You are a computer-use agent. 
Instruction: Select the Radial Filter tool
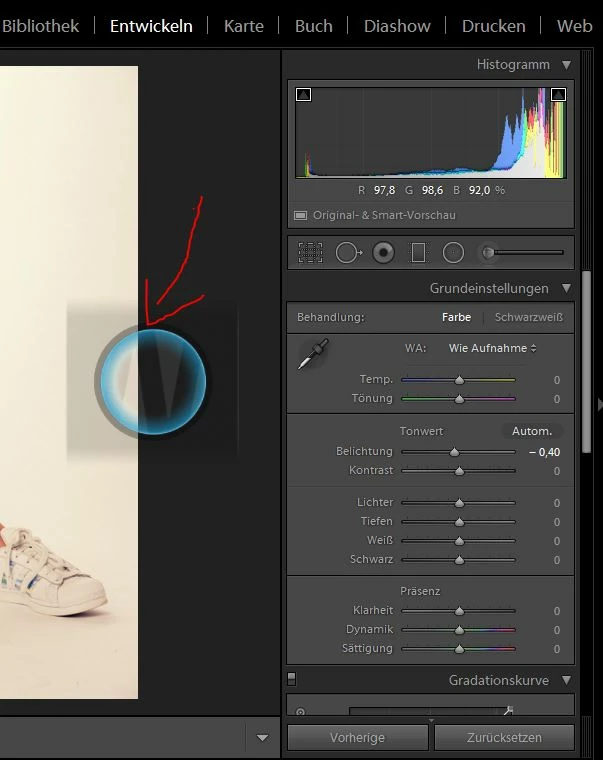tap(453, 253)
